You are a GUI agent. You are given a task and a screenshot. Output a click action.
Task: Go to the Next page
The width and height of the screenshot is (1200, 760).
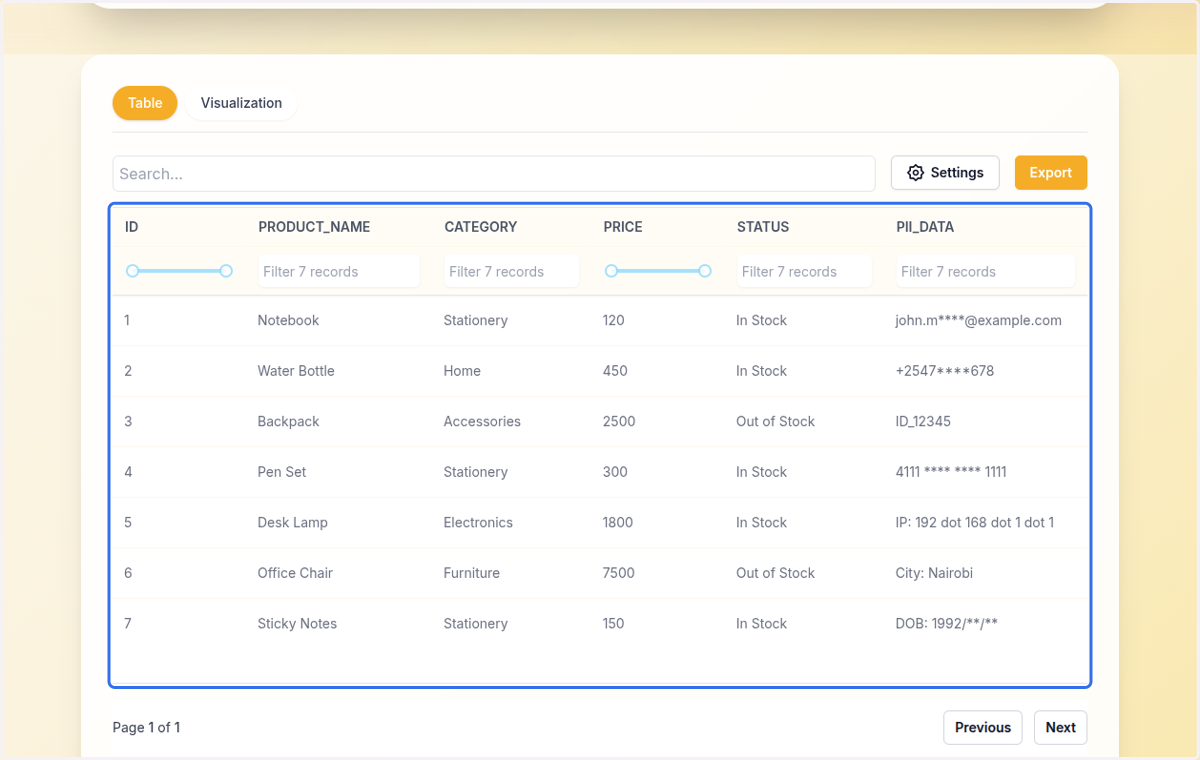point(1060,727)
